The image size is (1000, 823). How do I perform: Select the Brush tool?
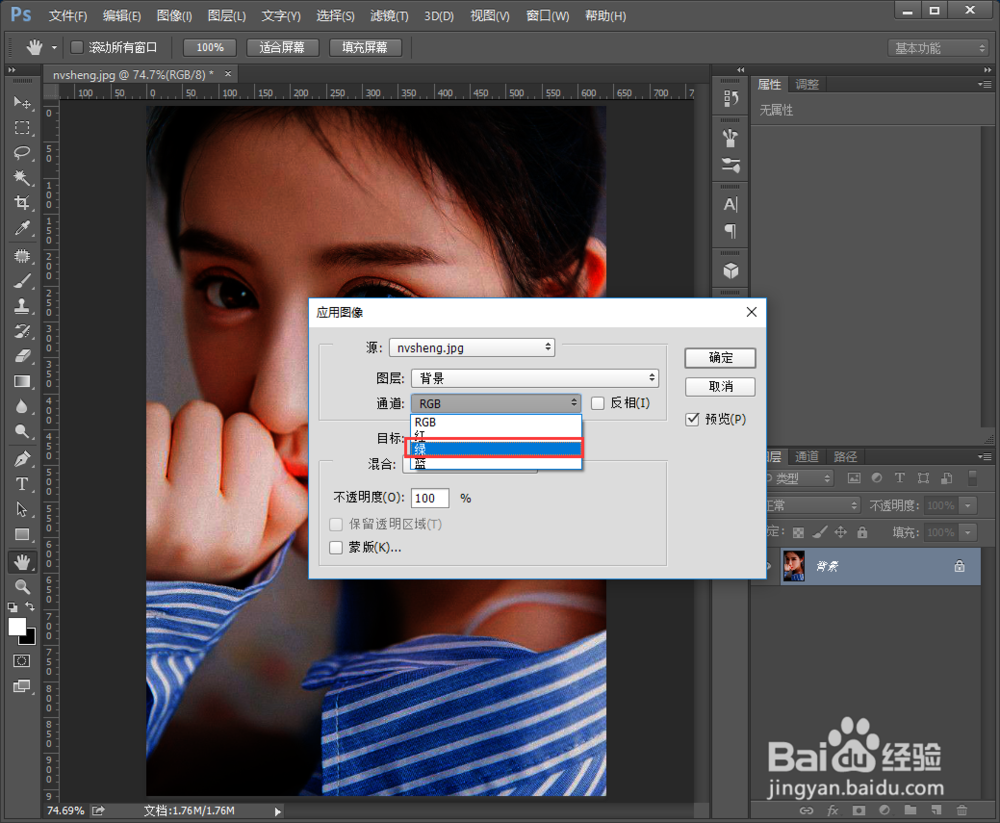[22, 281]
